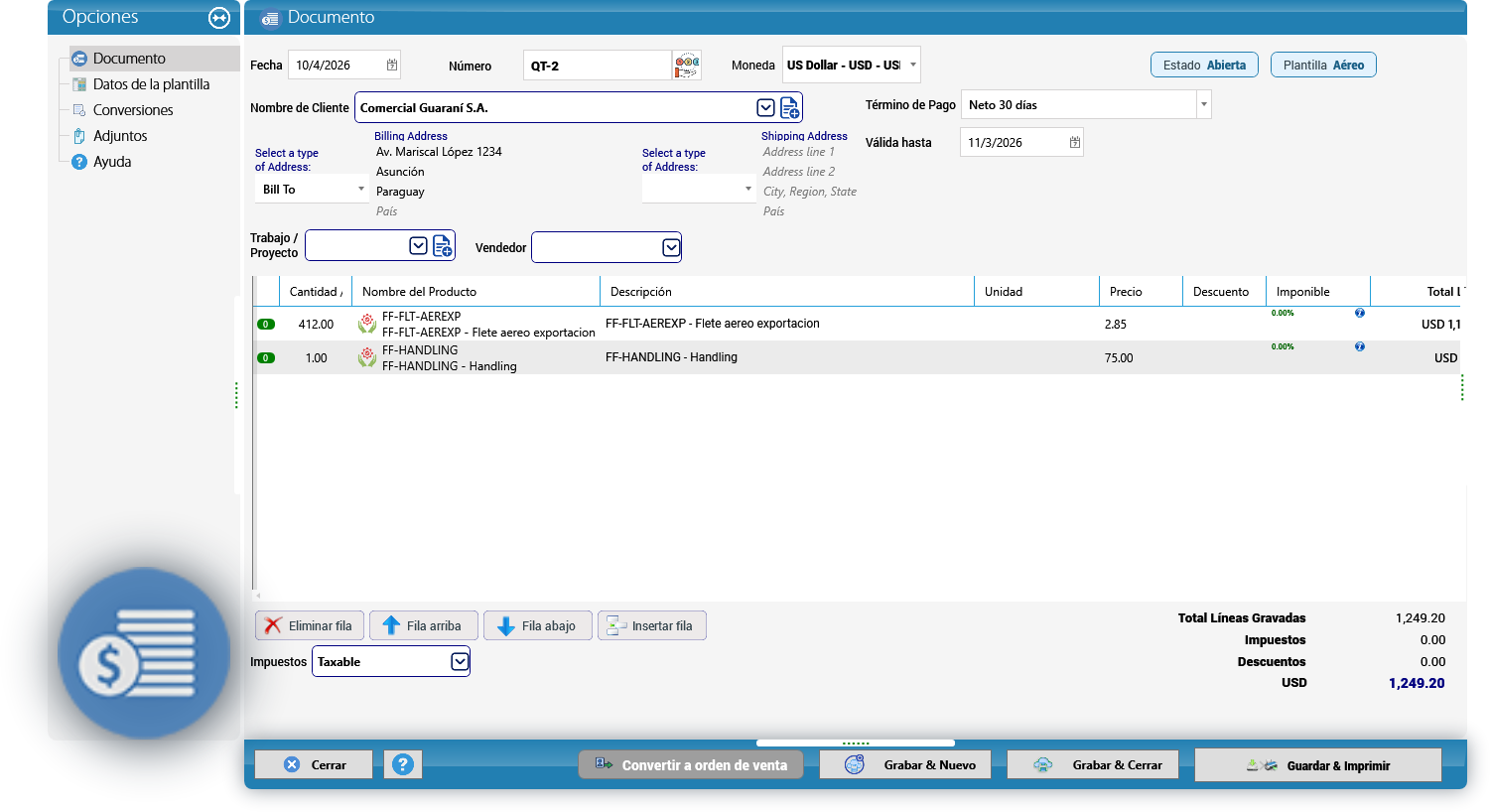Viewport: 1490px width, 812px height.
Task: Open Adjuntos in the sidebar
Action: point(120,136)
